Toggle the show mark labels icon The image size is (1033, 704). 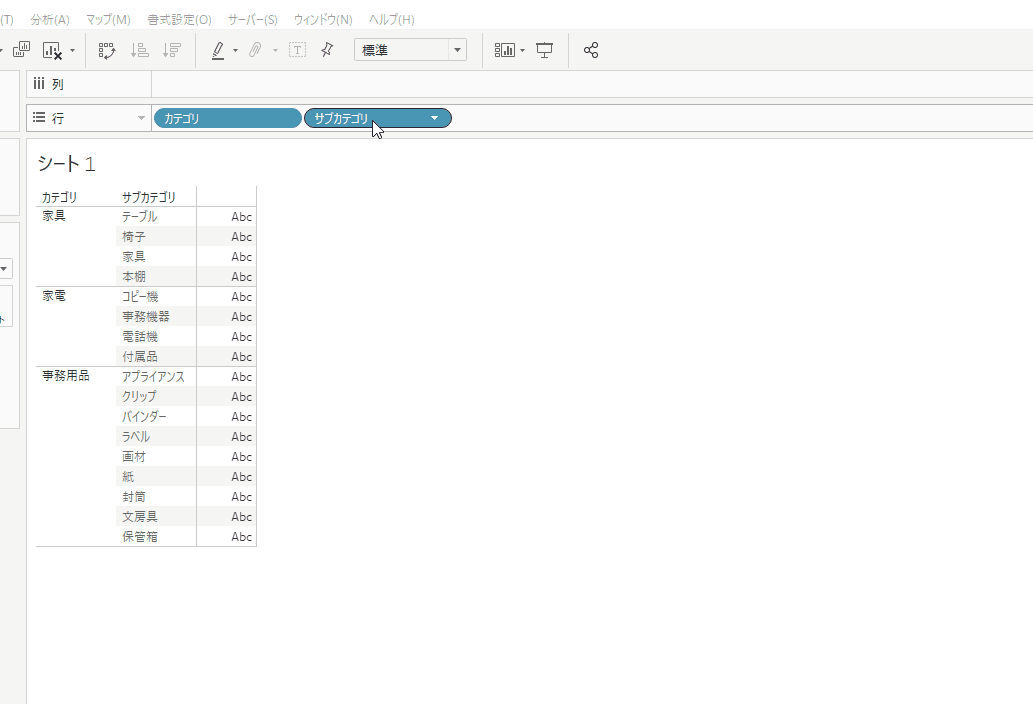pyautogui.click(x=297, y=50)
